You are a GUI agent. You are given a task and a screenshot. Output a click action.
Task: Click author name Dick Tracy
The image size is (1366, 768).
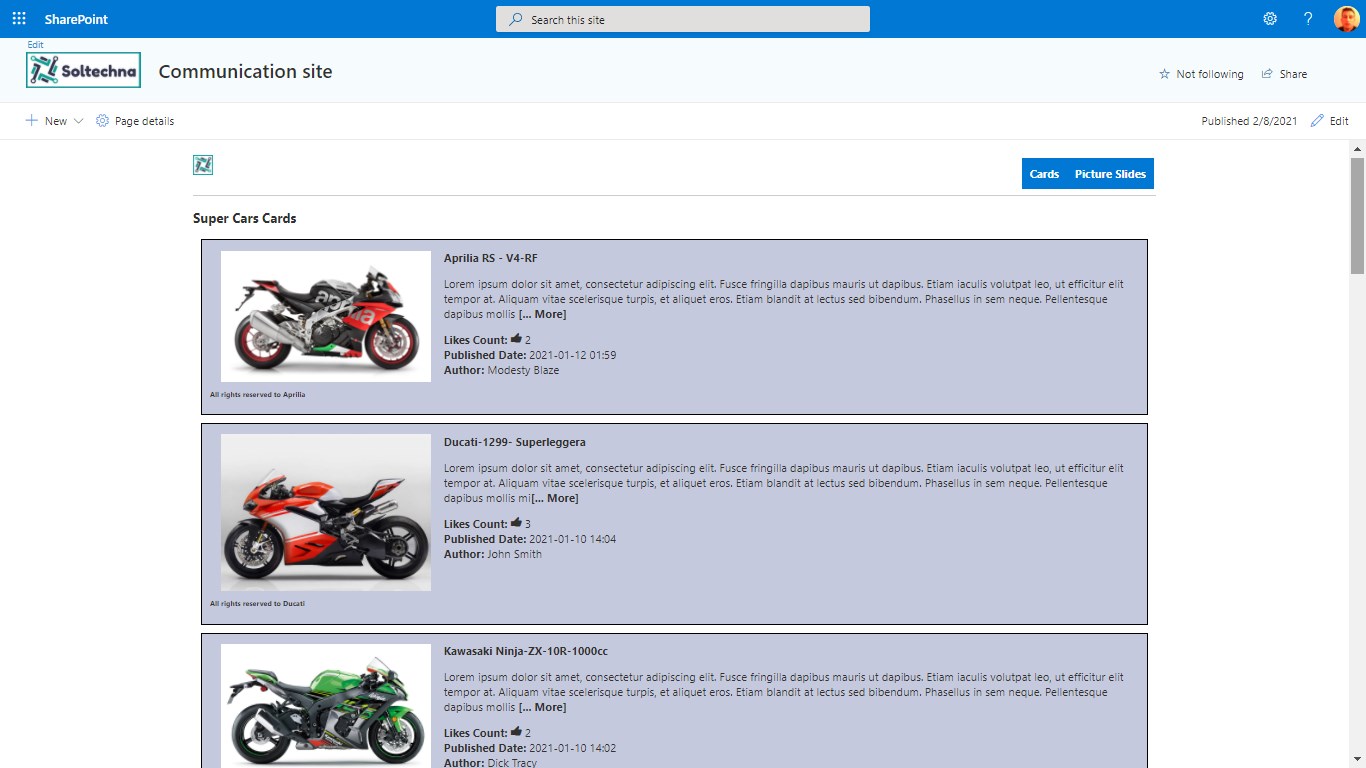[x=511, y=762]
